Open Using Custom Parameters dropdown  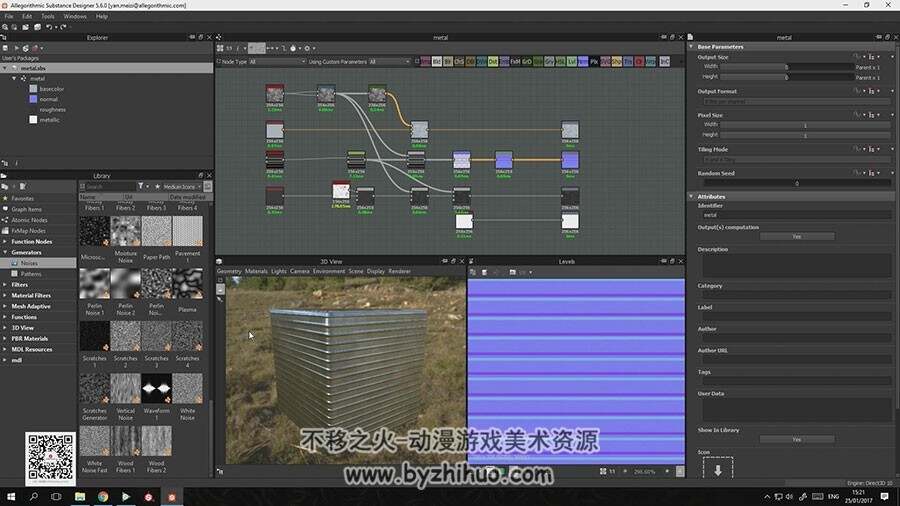click(x=389, y=61)
